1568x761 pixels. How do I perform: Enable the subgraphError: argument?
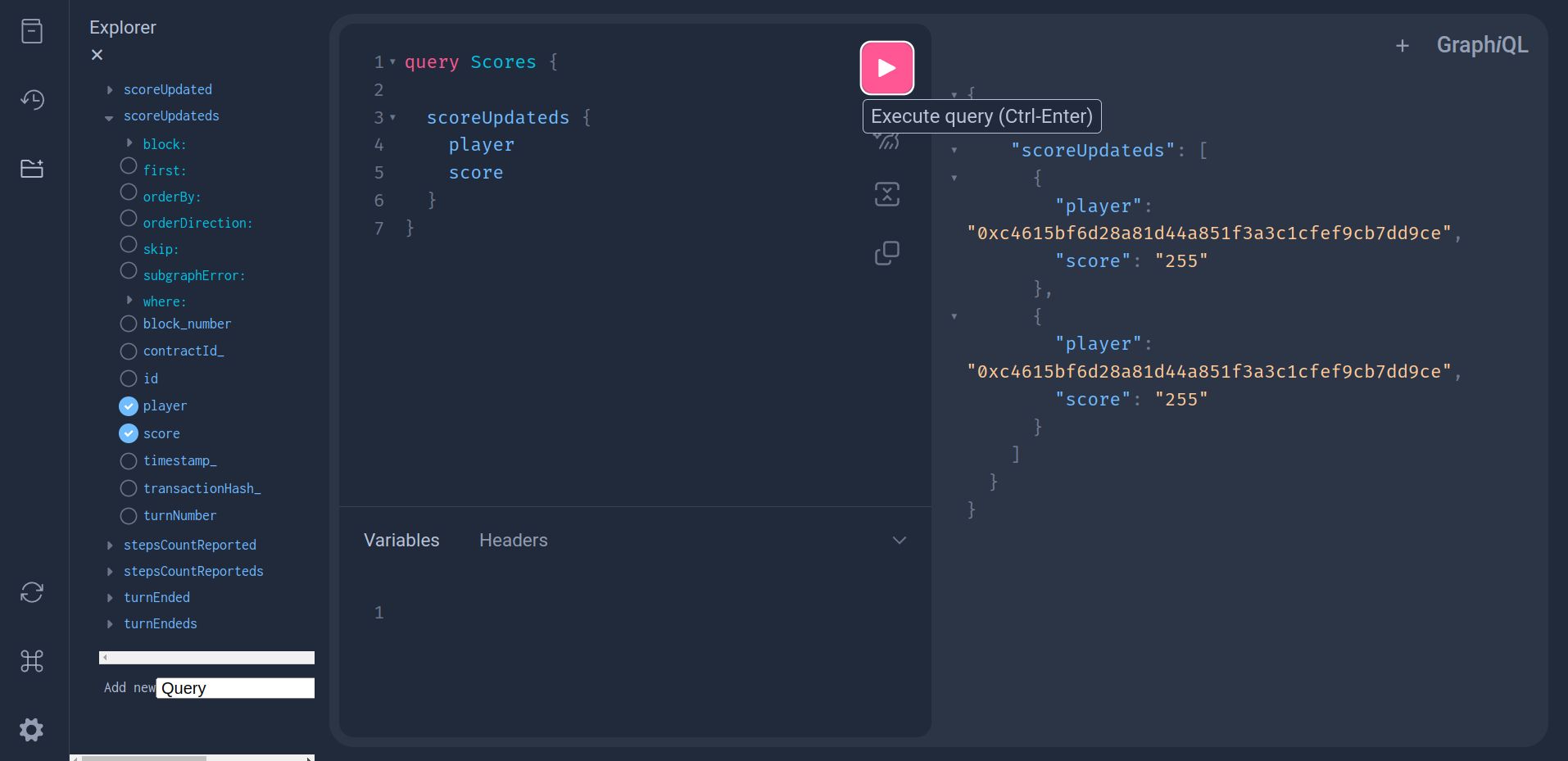129,270
